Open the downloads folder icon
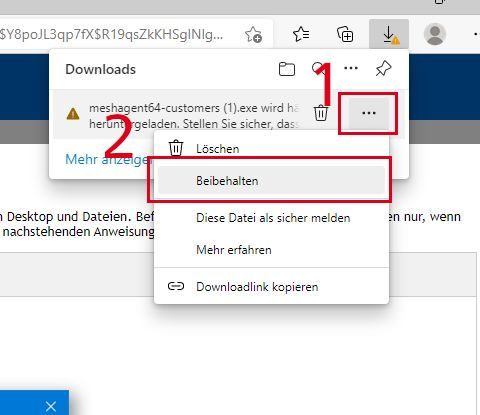This screenshot has height=415, width=480. (x=287, y=69)
